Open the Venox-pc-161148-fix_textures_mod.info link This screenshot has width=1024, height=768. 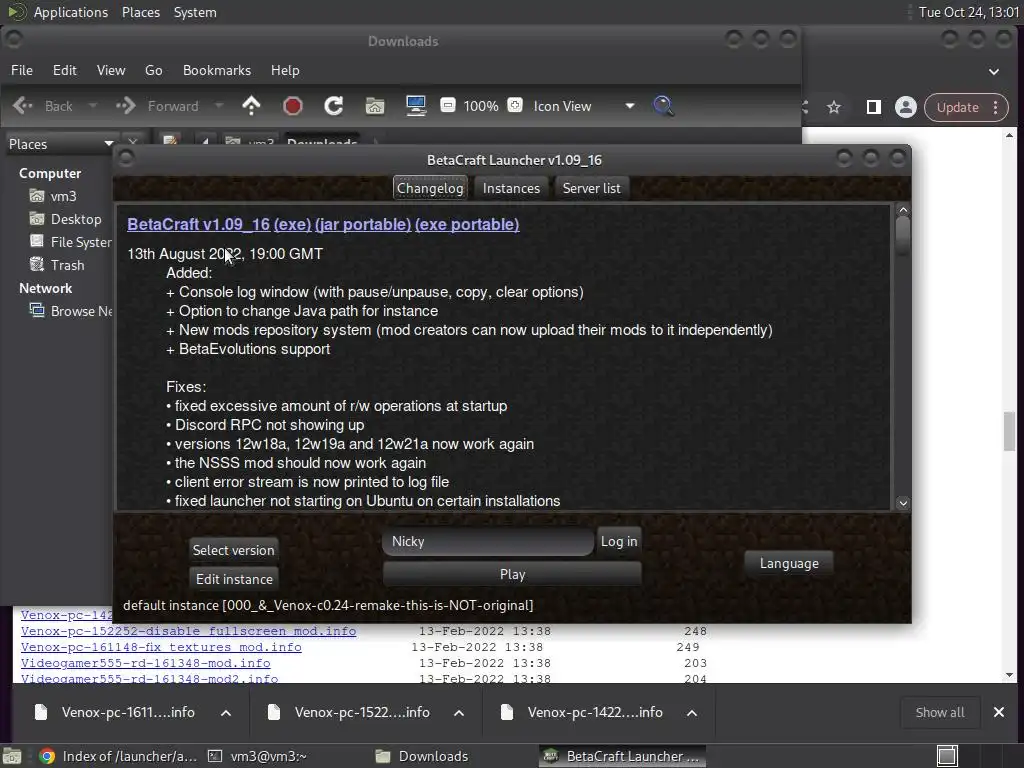[x=161, y=647]
